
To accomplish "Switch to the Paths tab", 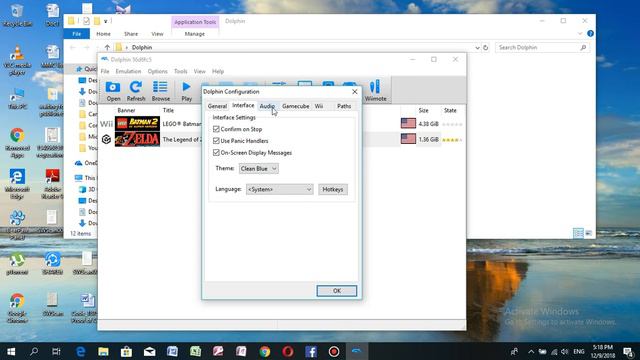I will click(x=344, y=106).
